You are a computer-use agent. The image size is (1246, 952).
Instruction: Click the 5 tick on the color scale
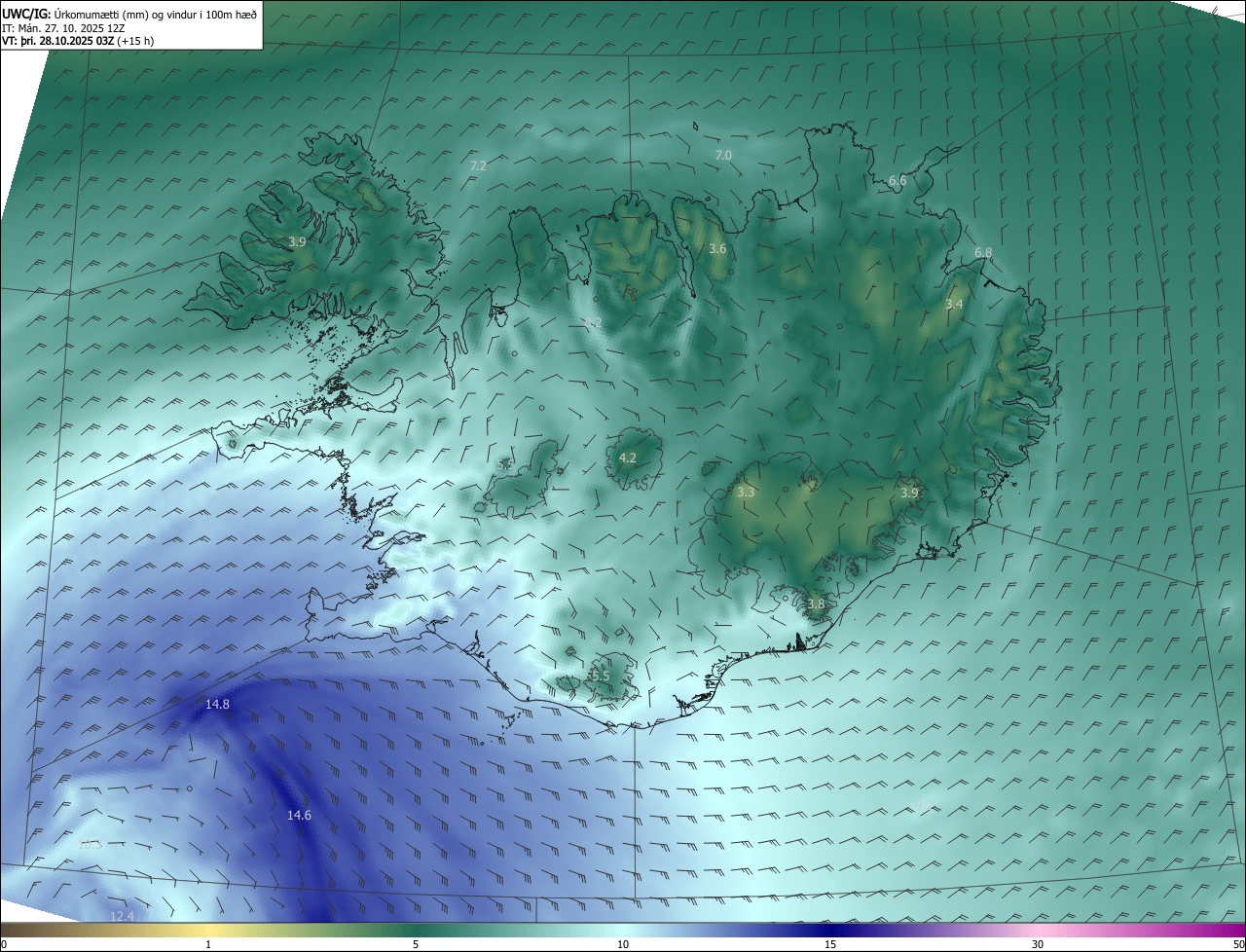coord(416,943)
